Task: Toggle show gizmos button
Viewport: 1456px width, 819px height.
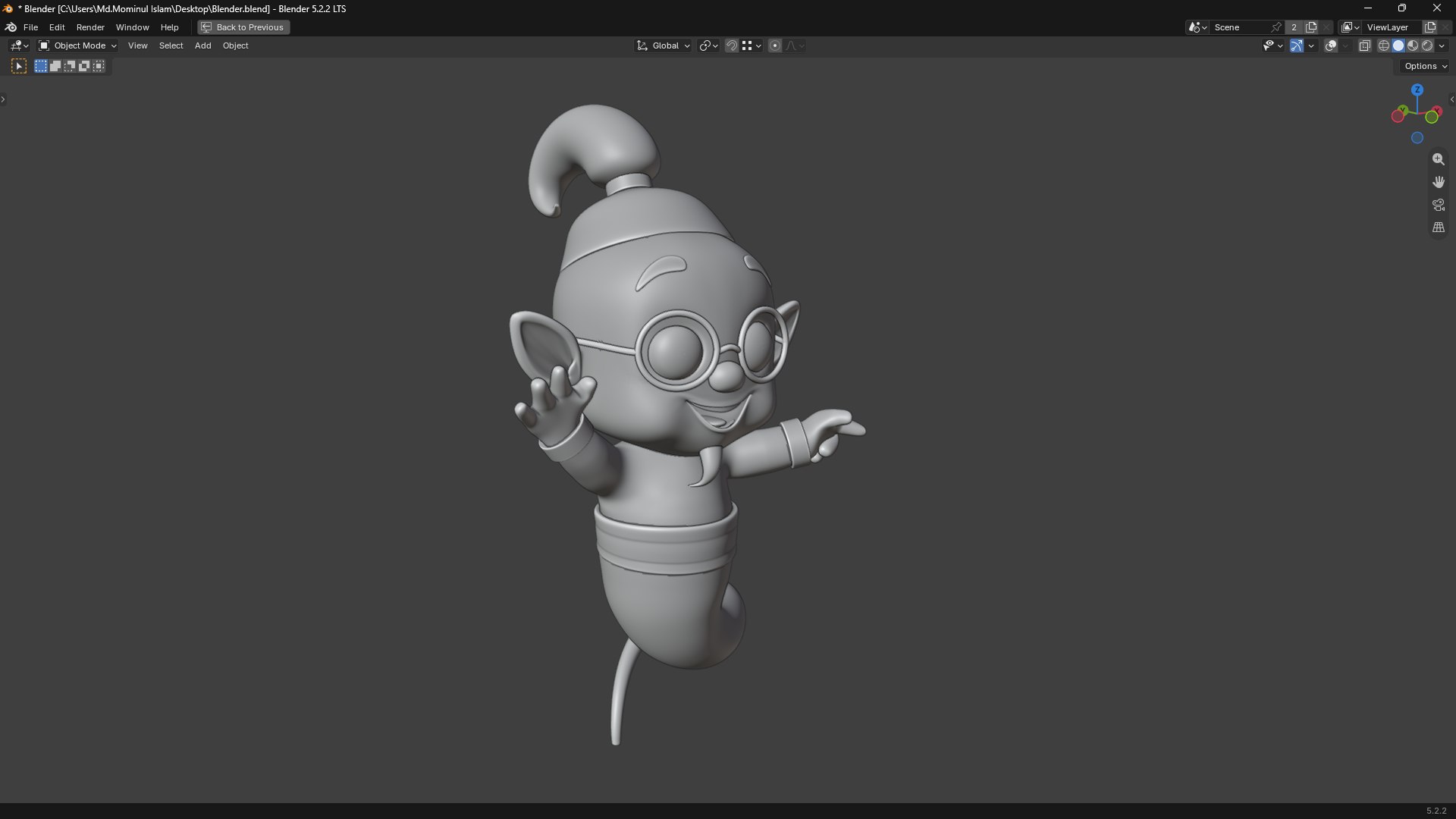Action: (x=1297, y=45)
